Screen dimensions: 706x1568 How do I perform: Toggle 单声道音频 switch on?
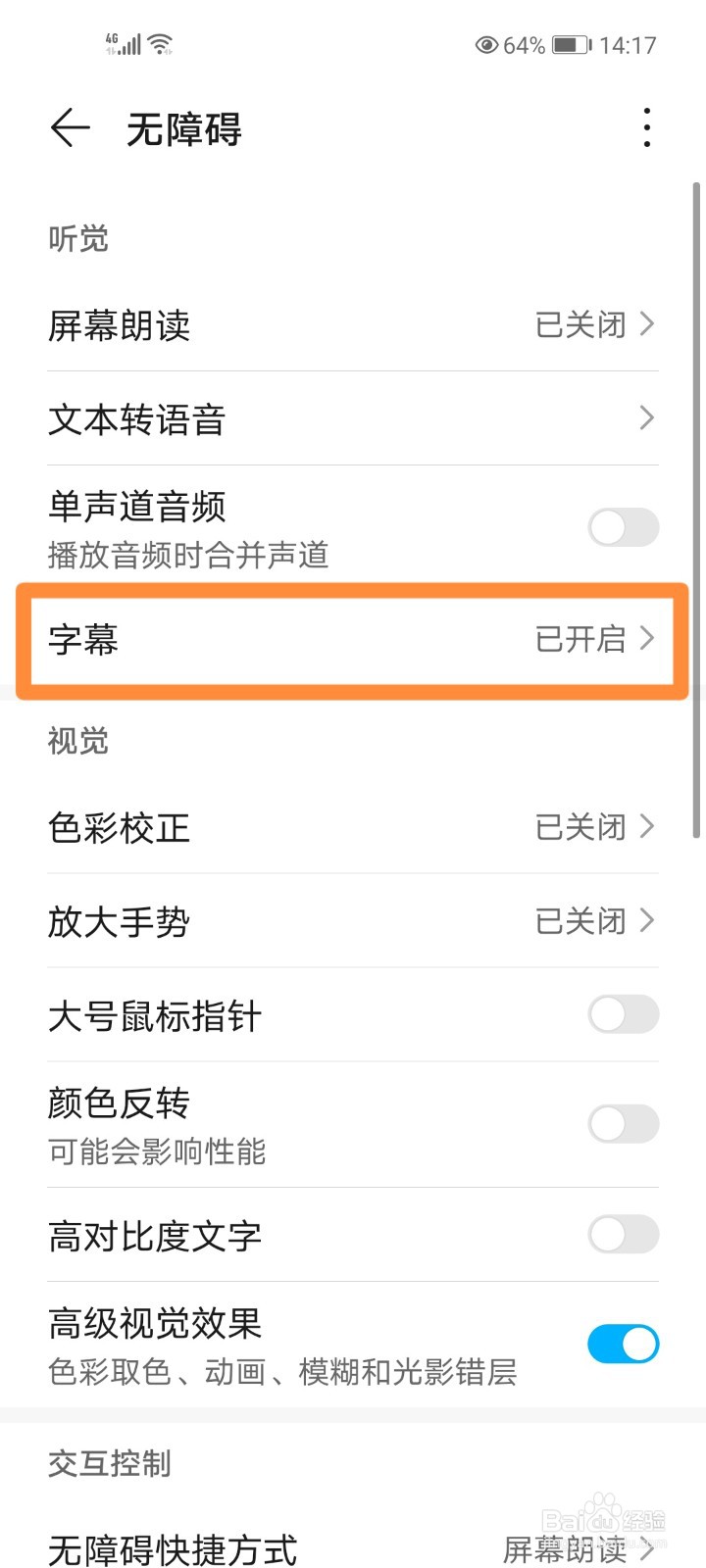click(623, 527)
